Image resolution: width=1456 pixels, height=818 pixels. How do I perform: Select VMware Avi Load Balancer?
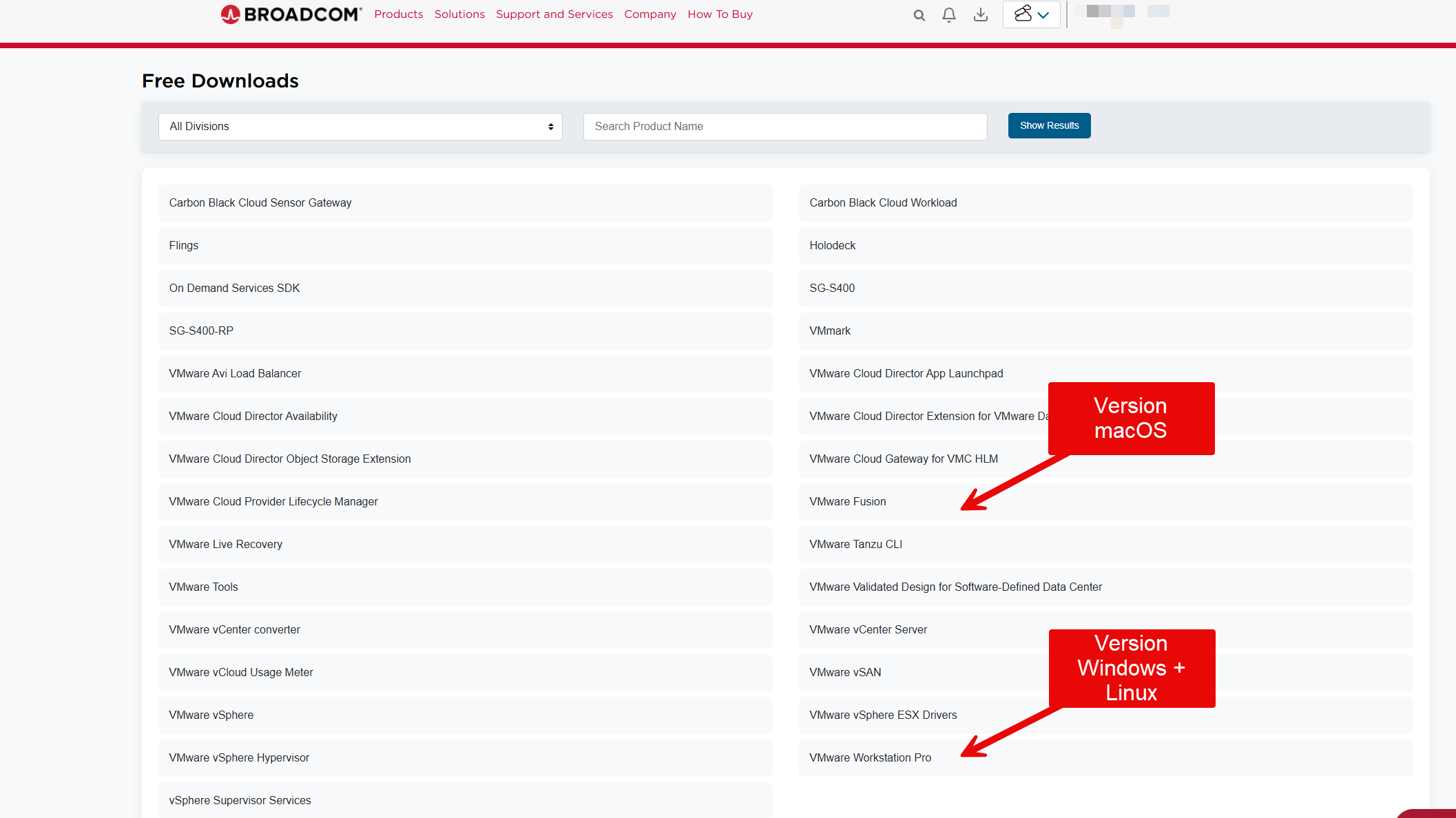[466, 374]
